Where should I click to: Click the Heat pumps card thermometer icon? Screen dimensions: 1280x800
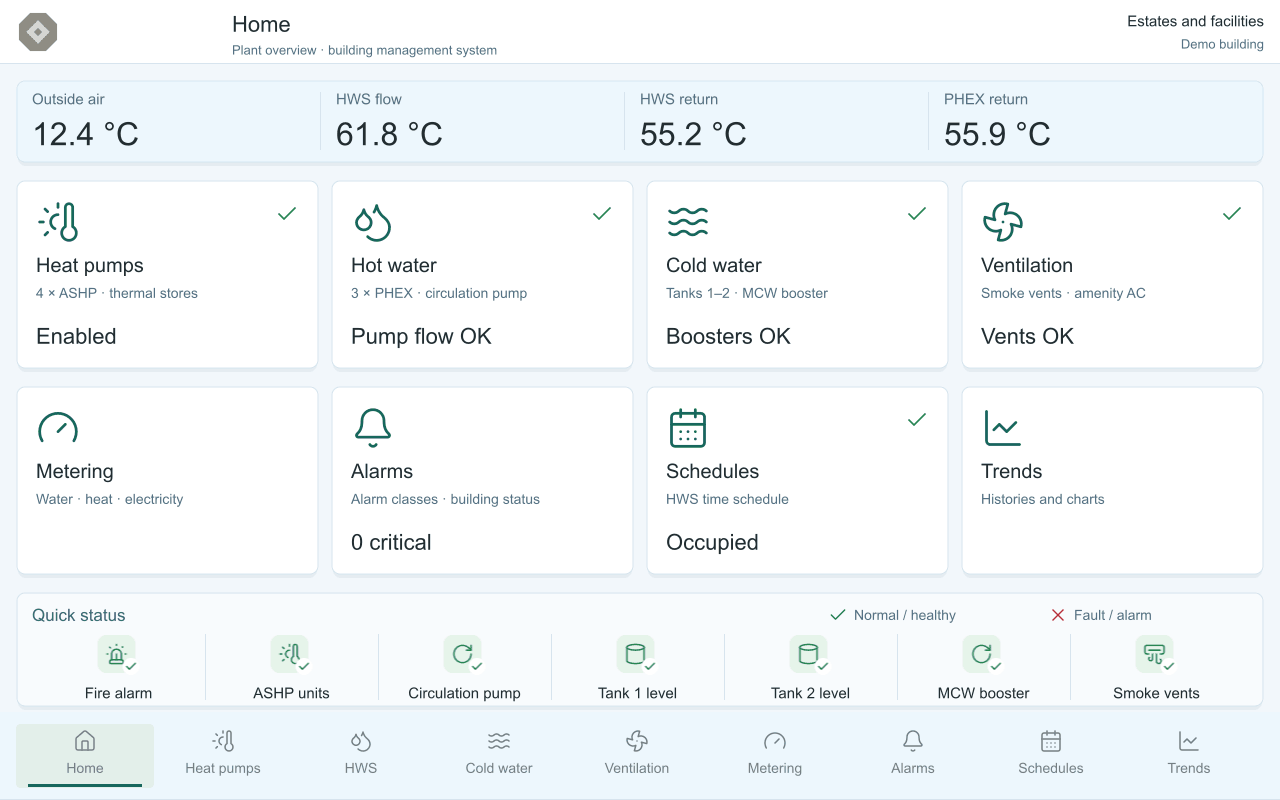[x=57, y=222]
